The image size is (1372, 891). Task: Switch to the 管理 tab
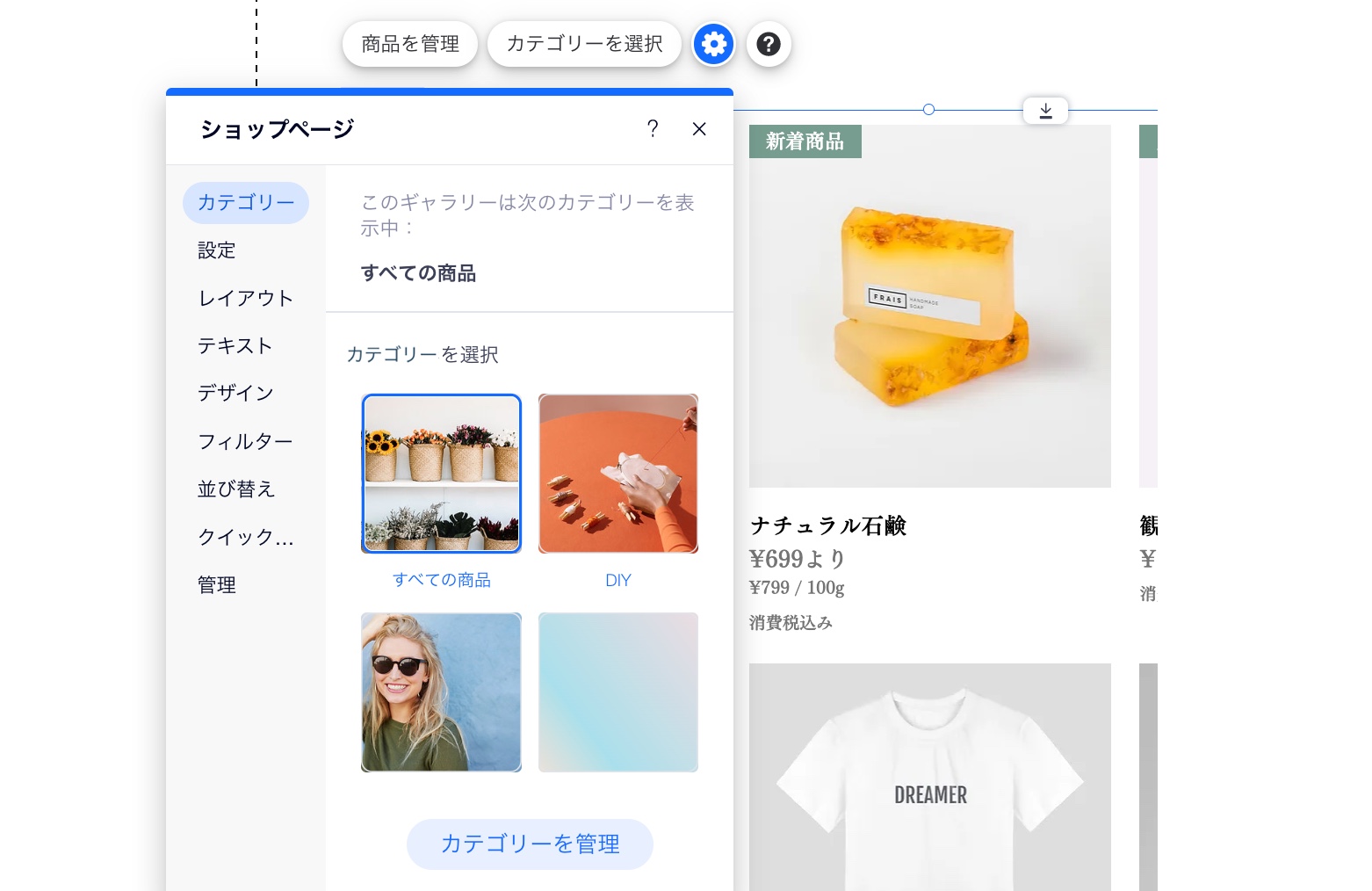pyautogui.click(x=217, y=585)
